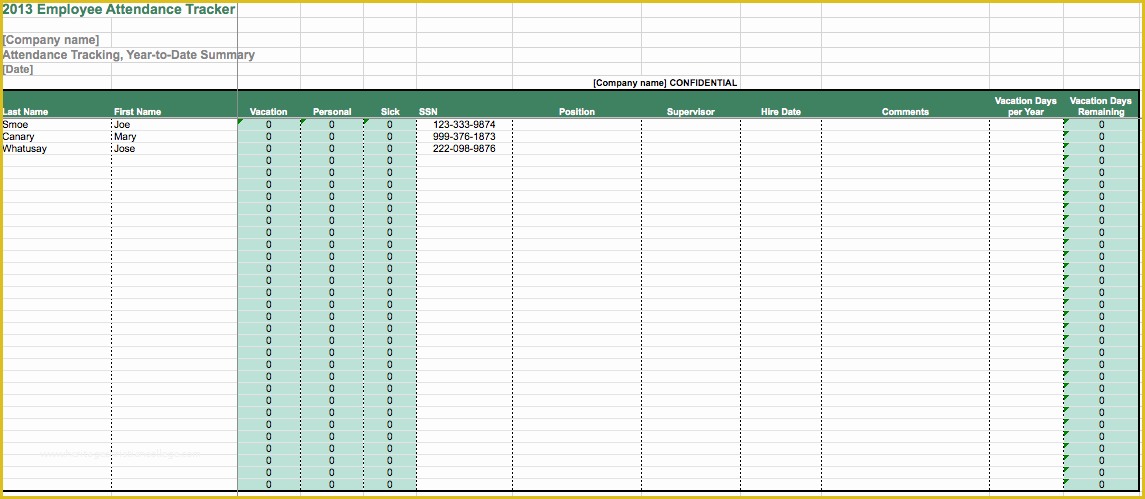Select the 'Position' column header
The height and width of the screenshot is (499, 1145).
click(577, 112)
